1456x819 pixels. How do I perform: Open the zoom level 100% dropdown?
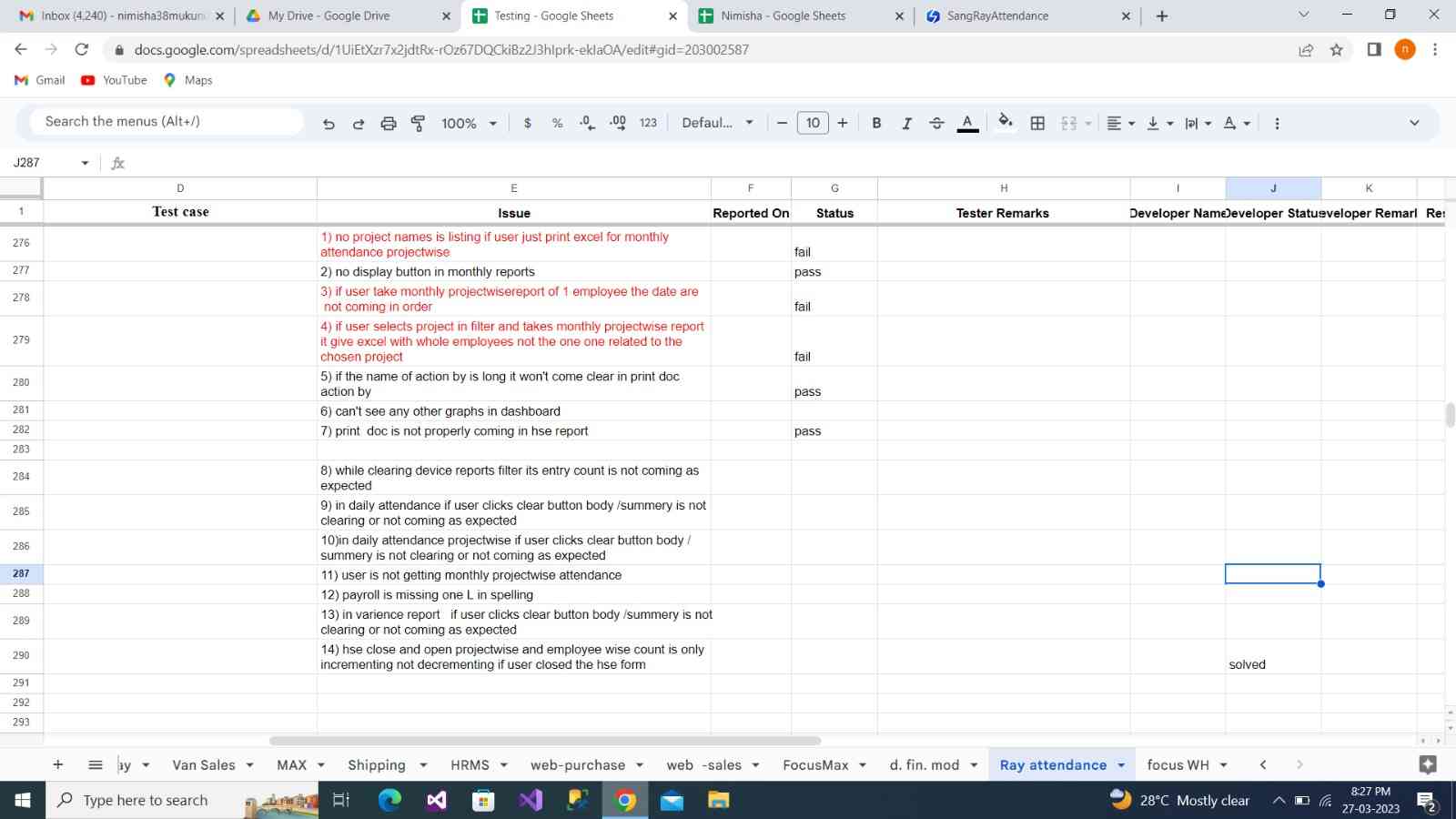(x=469, y=124)
